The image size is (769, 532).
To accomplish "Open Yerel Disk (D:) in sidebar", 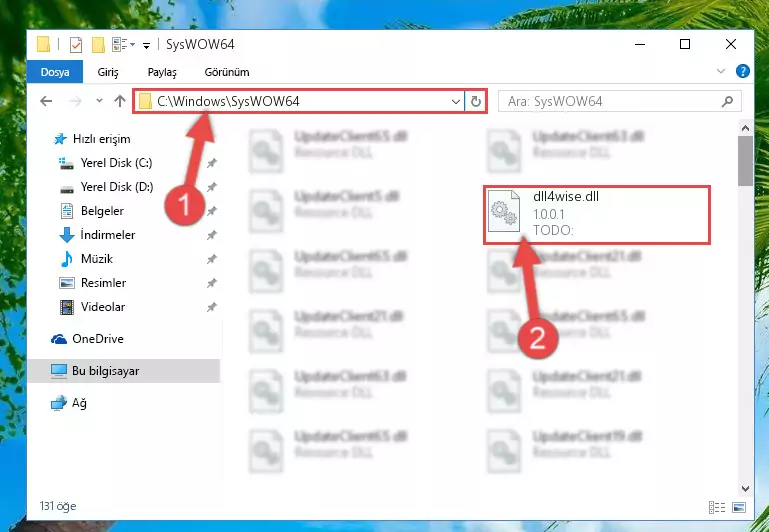I will click(x=117, y=187).
